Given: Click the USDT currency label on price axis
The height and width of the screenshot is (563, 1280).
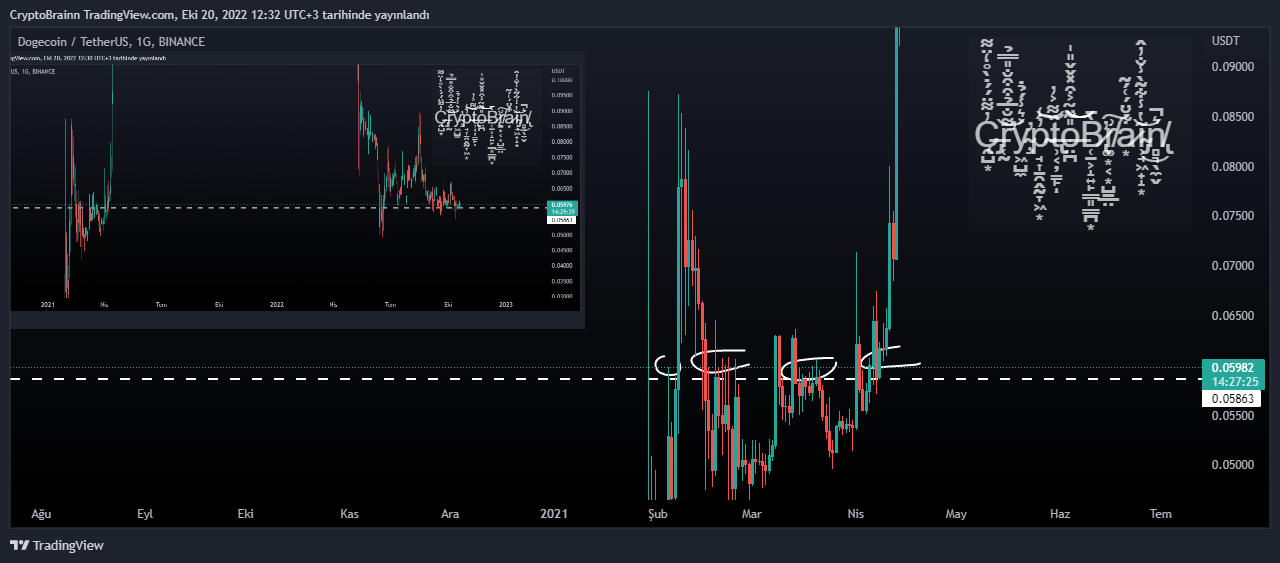Looking at the screenshot, I should 1225,41.
